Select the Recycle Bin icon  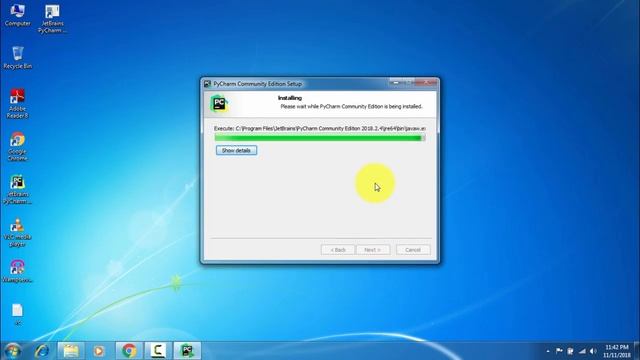coord(18,58)
